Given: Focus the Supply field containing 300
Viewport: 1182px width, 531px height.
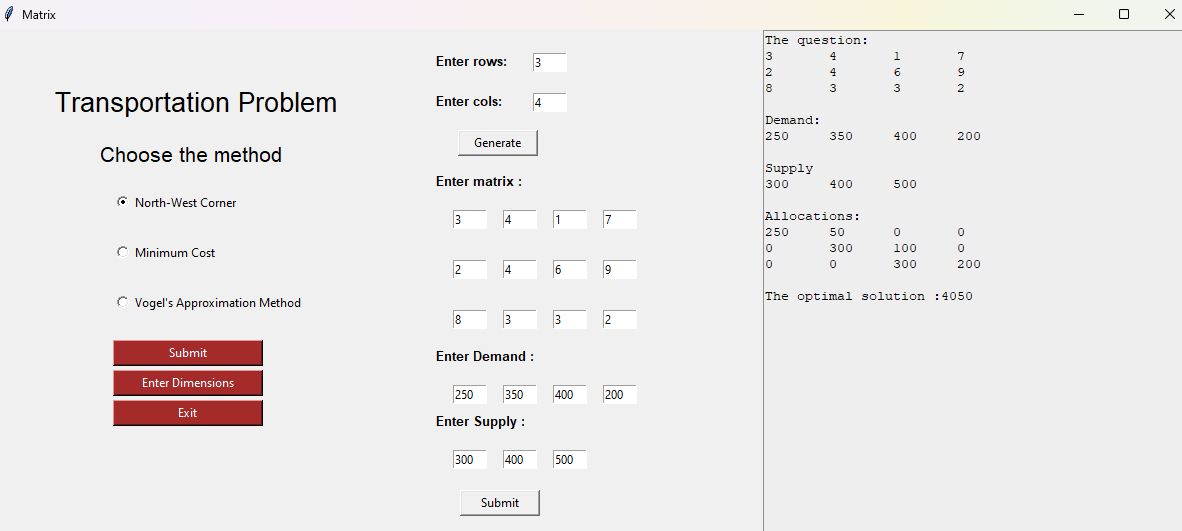Looking at the screenshot, I should click(x=469, y=460).
